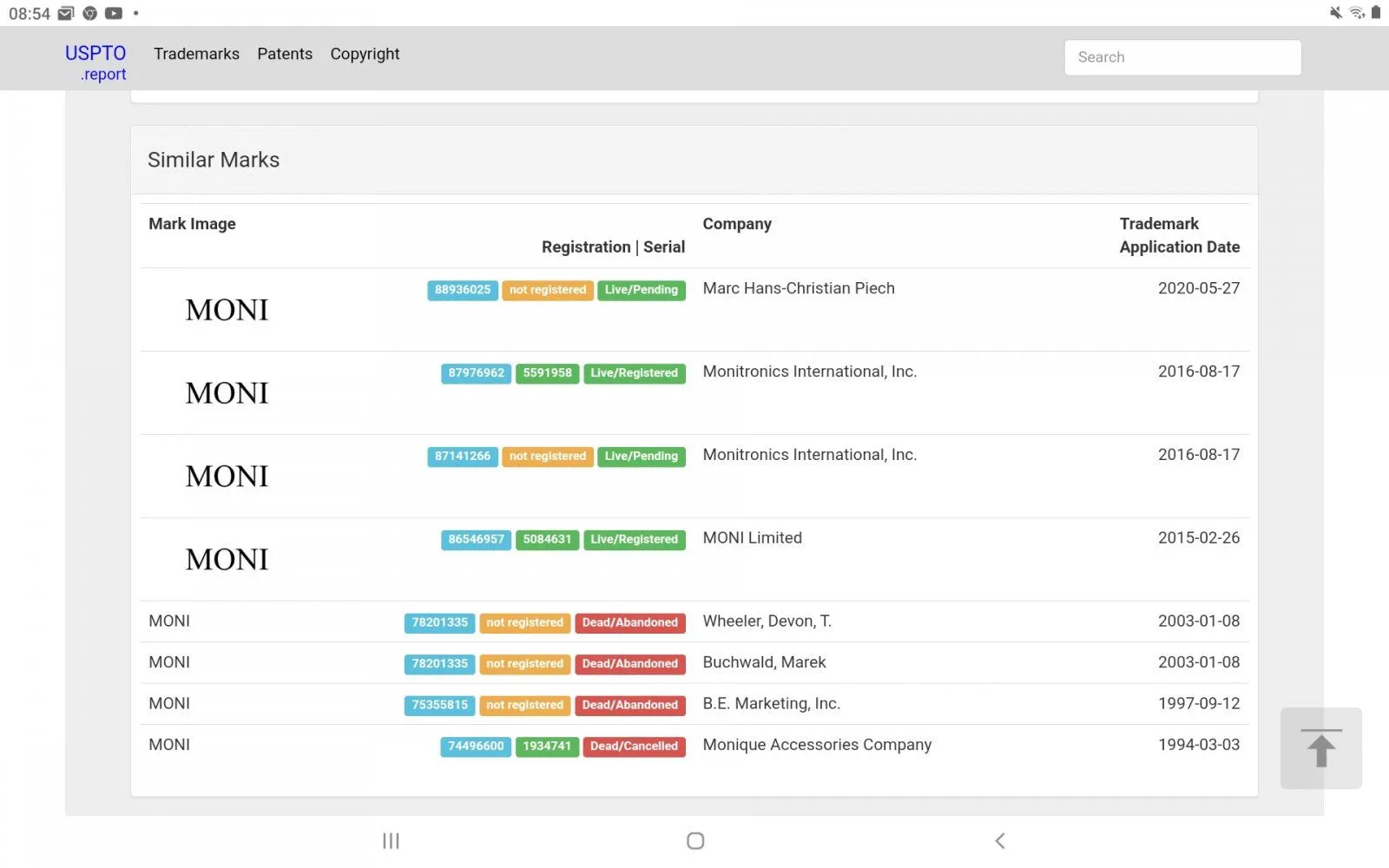Open serial number 88936025

(463, 290)
